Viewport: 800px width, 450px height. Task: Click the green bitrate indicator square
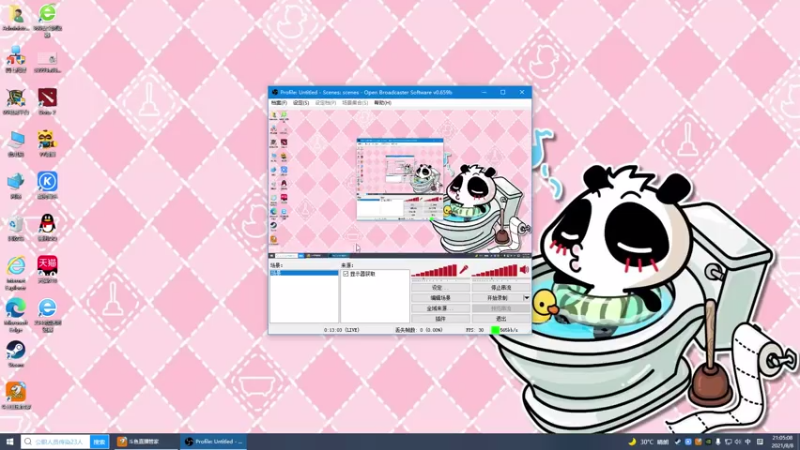(495, 330)
